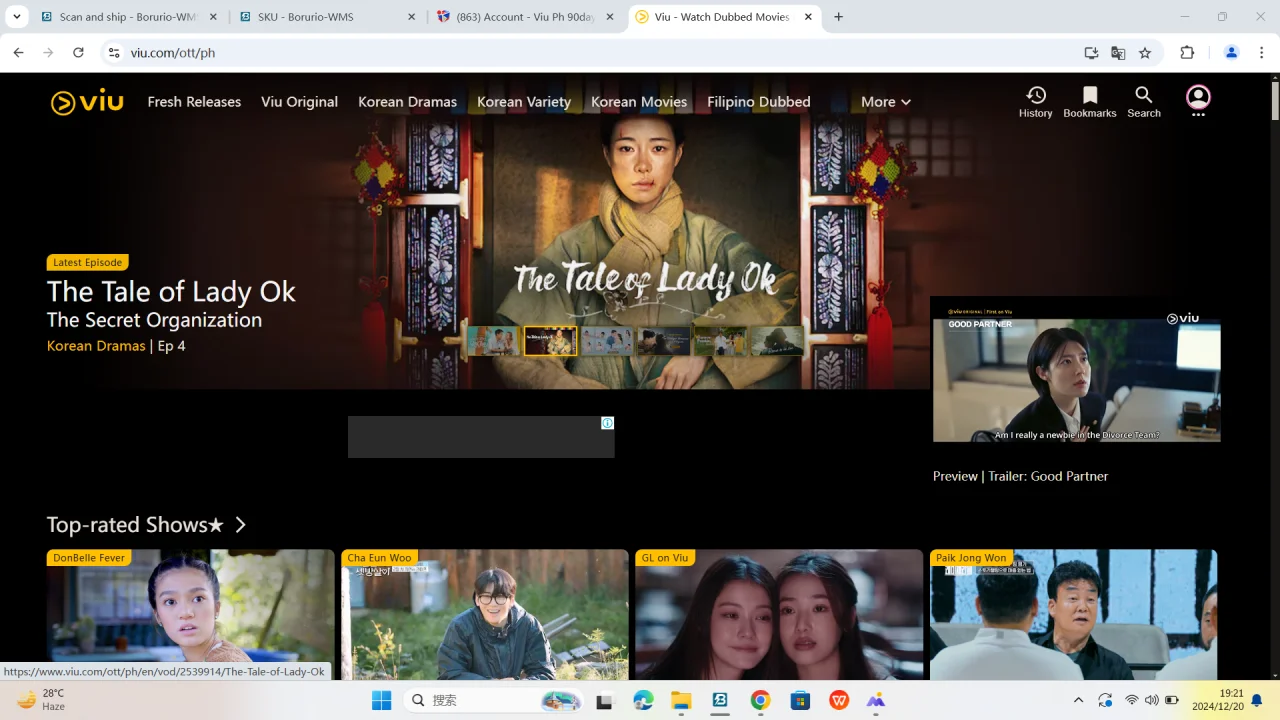Screen dimensions: 1280x720
Task: Open Google Chrome from taskbar
Action: (760, 700)
